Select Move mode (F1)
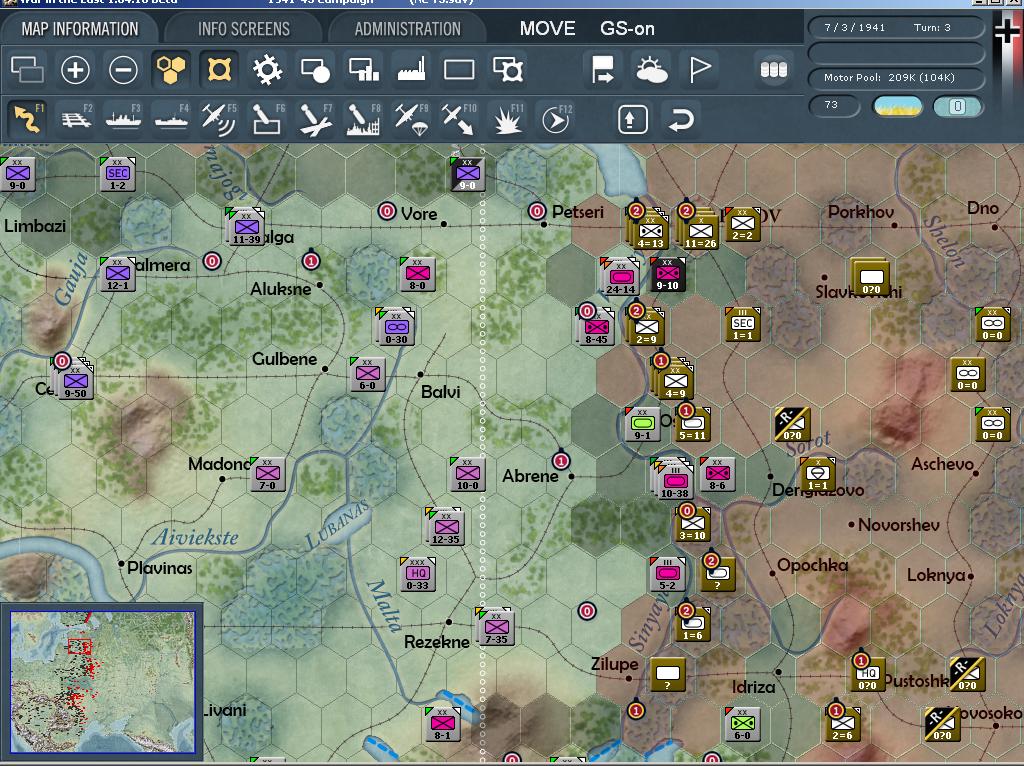Viewport: 1024px width, 766px height. [27, 119]
